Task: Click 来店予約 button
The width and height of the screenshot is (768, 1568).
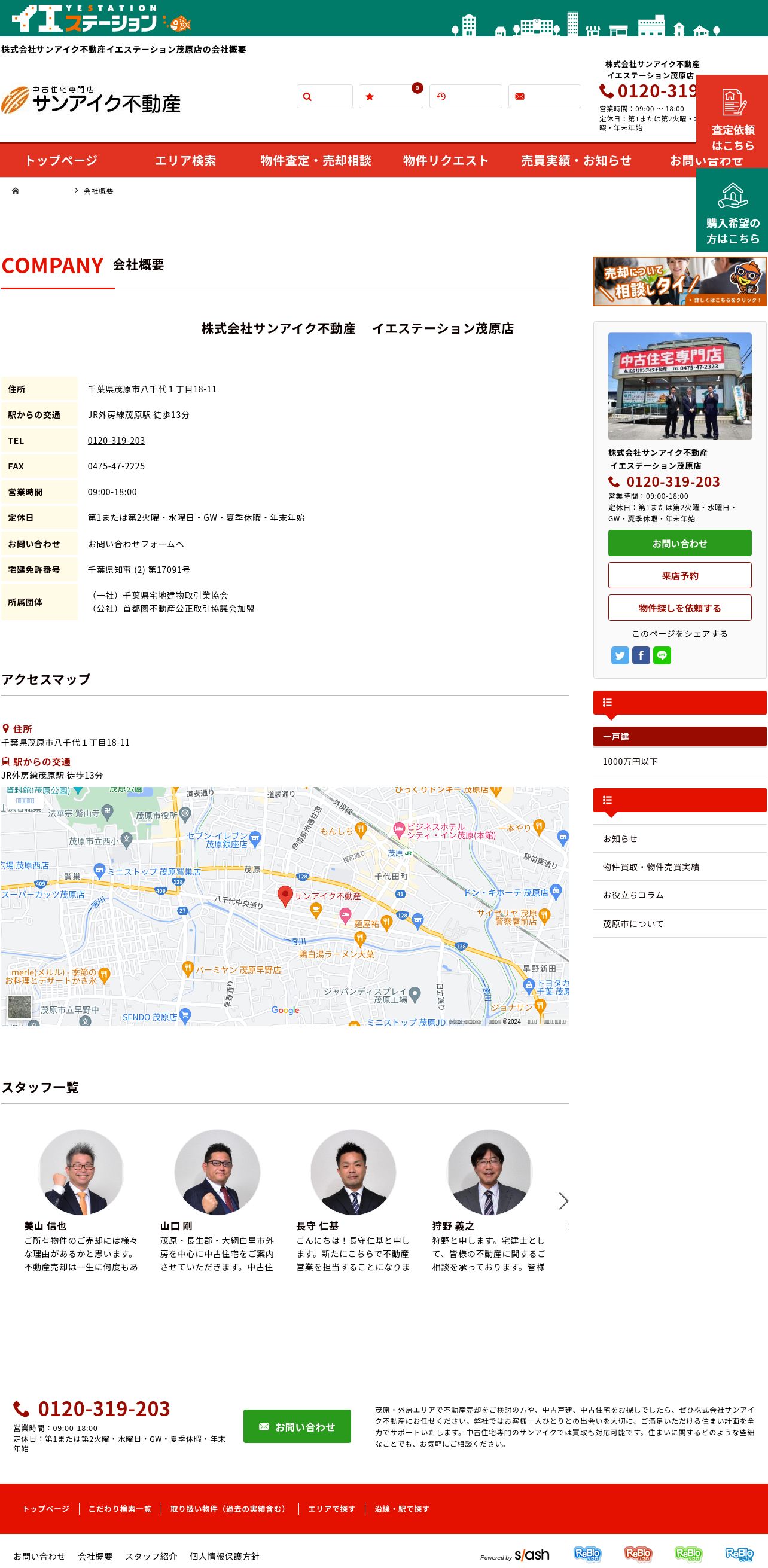Action: [679, 575]
